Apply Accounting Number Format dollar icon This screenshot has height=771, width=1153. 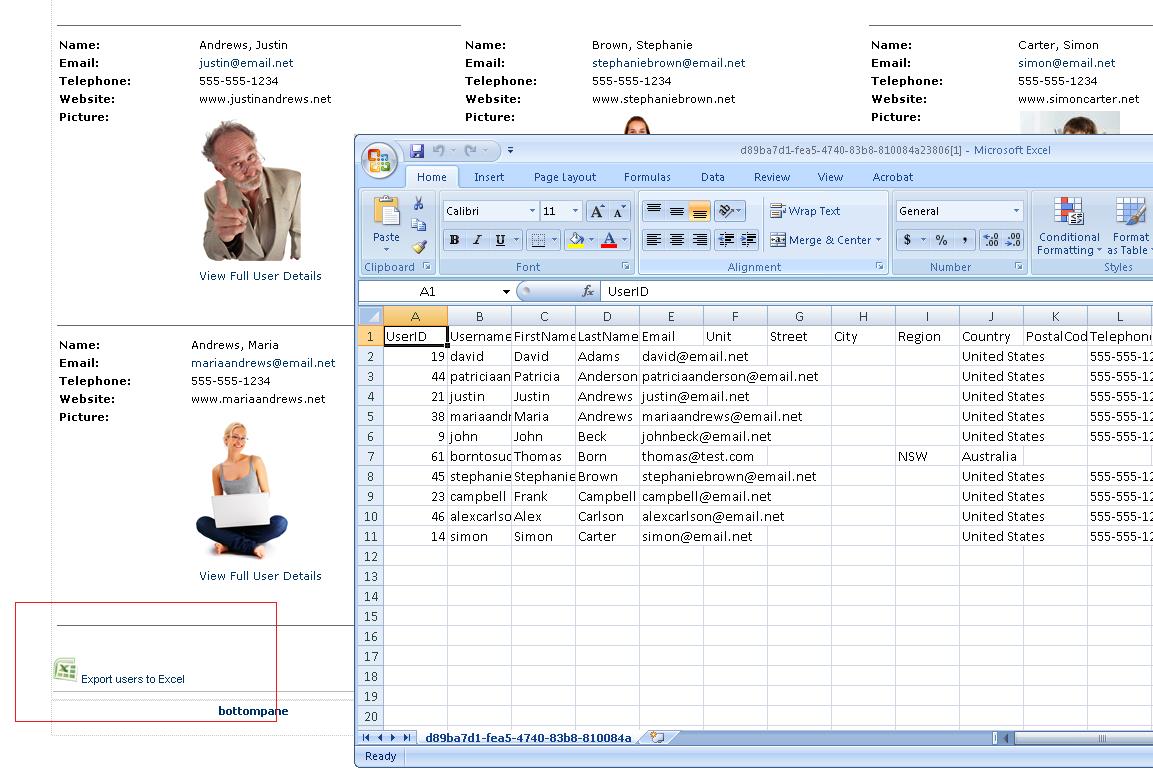907,240
